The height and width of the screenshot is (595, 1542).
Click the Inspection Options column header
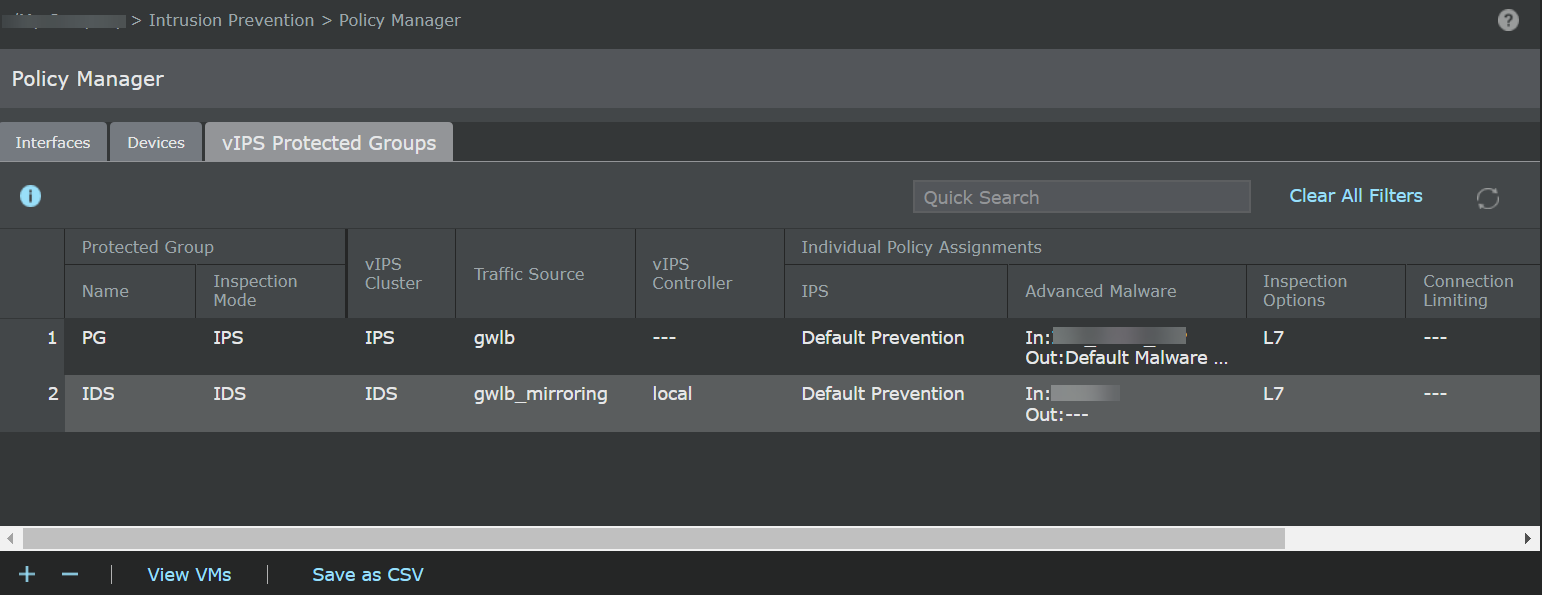pyautogui.click(x=1326, y=291)
